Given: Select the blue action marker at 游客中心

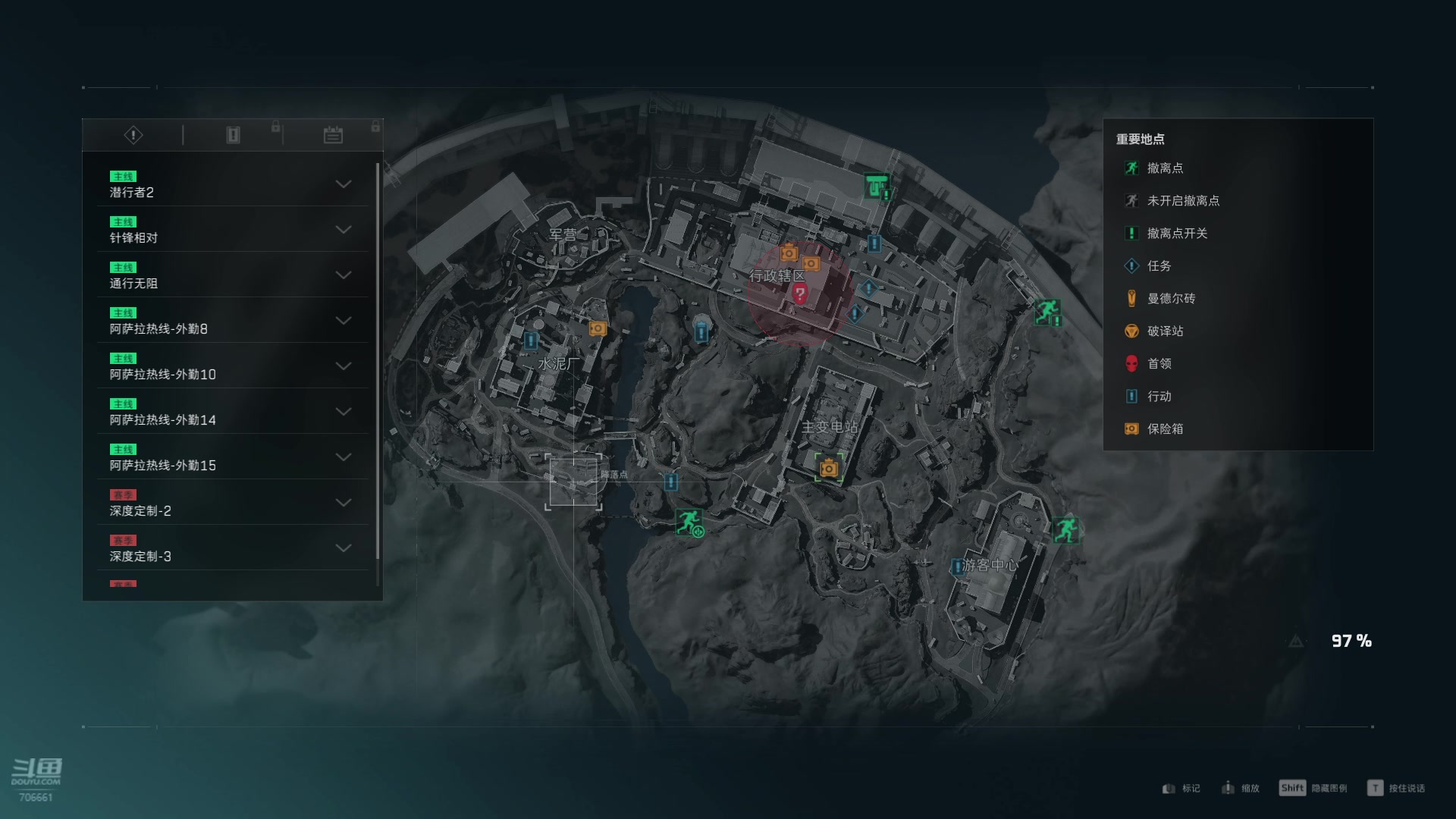Looking at the screenshot, I should click(958, 566).
